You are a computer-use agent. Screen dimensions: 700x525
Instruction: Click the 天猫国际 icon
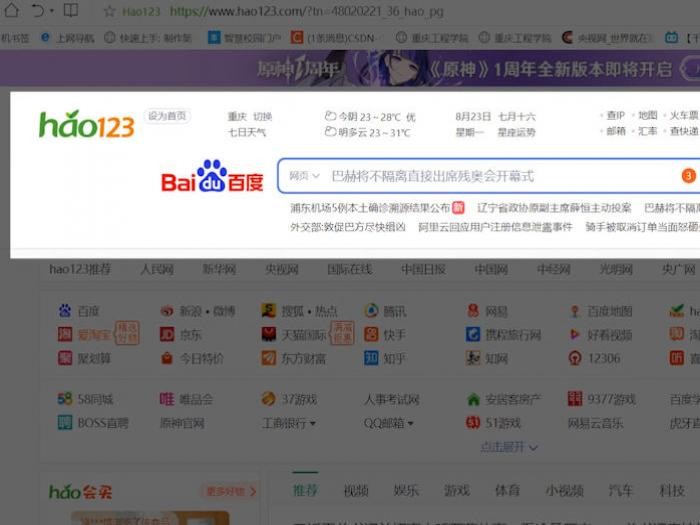click(x=268, y=334)
